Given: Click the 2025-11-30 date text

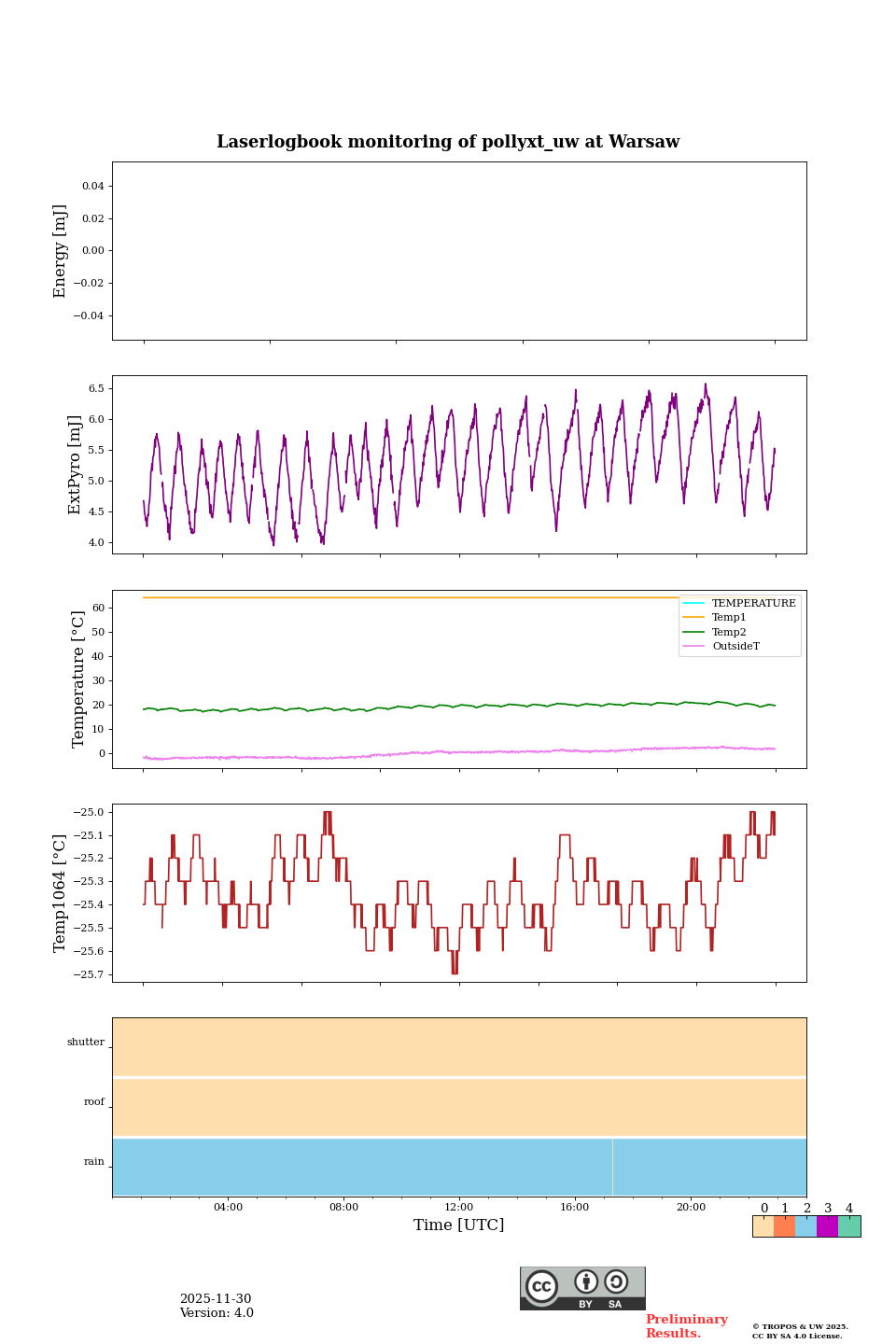Looking at the screenshot, I should 216,1299.
